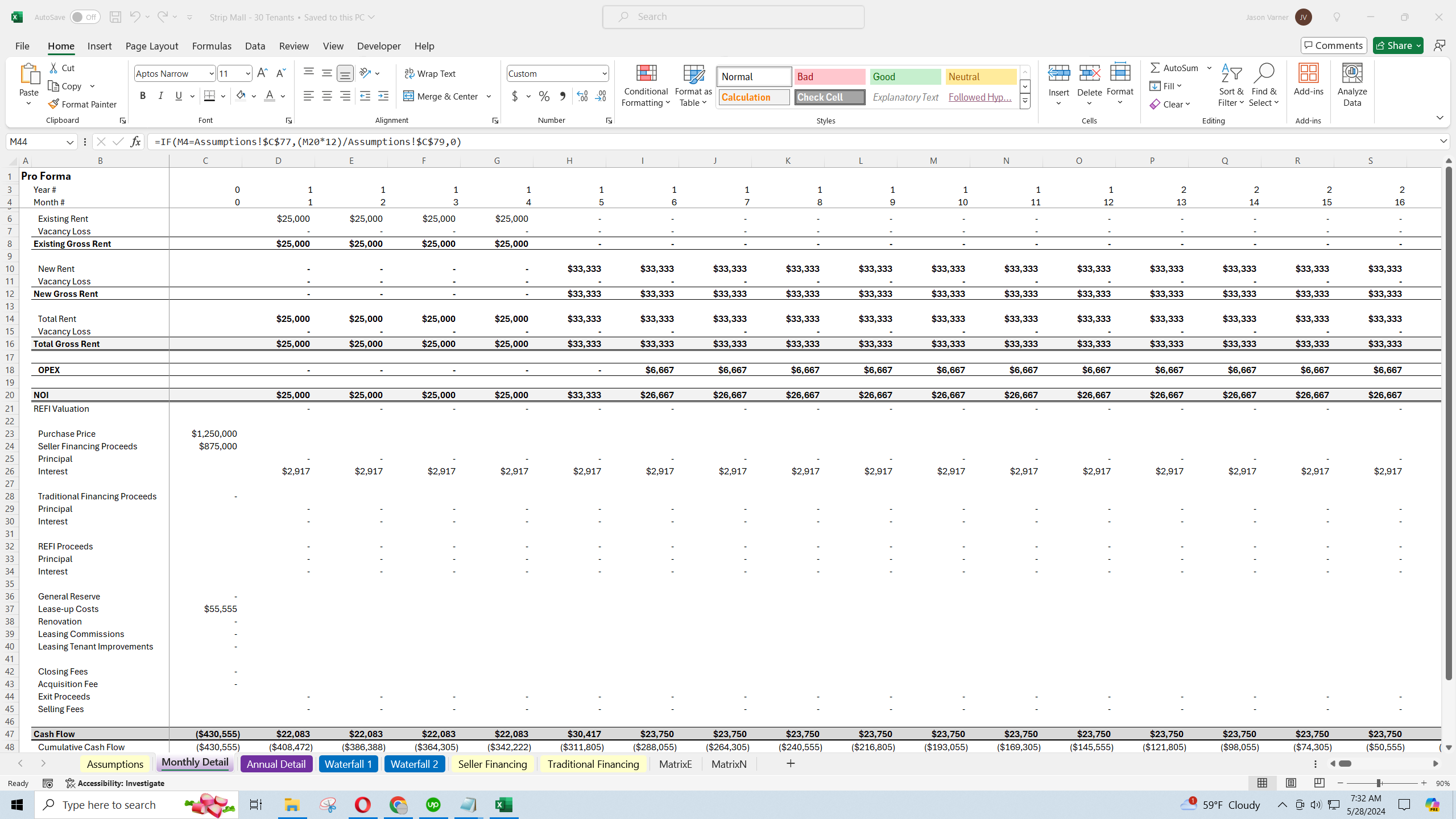Expand the formula bar
The width and height of the screenshot is (1456, 819).
pyautogui.click(x=1443, y=141)
